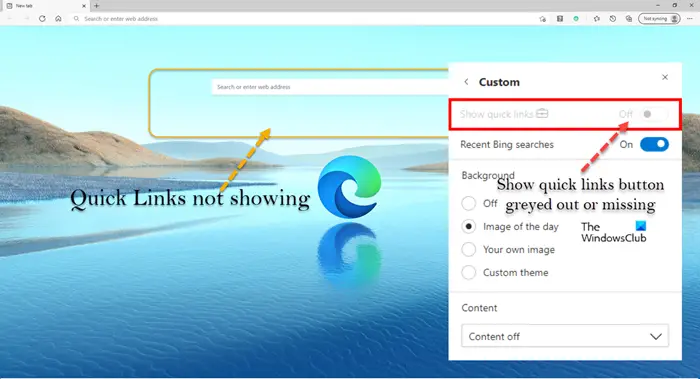Click the Custom panel heading text
Image resolution: width=700 pixels, height=379 pixels.
[499, 82]
